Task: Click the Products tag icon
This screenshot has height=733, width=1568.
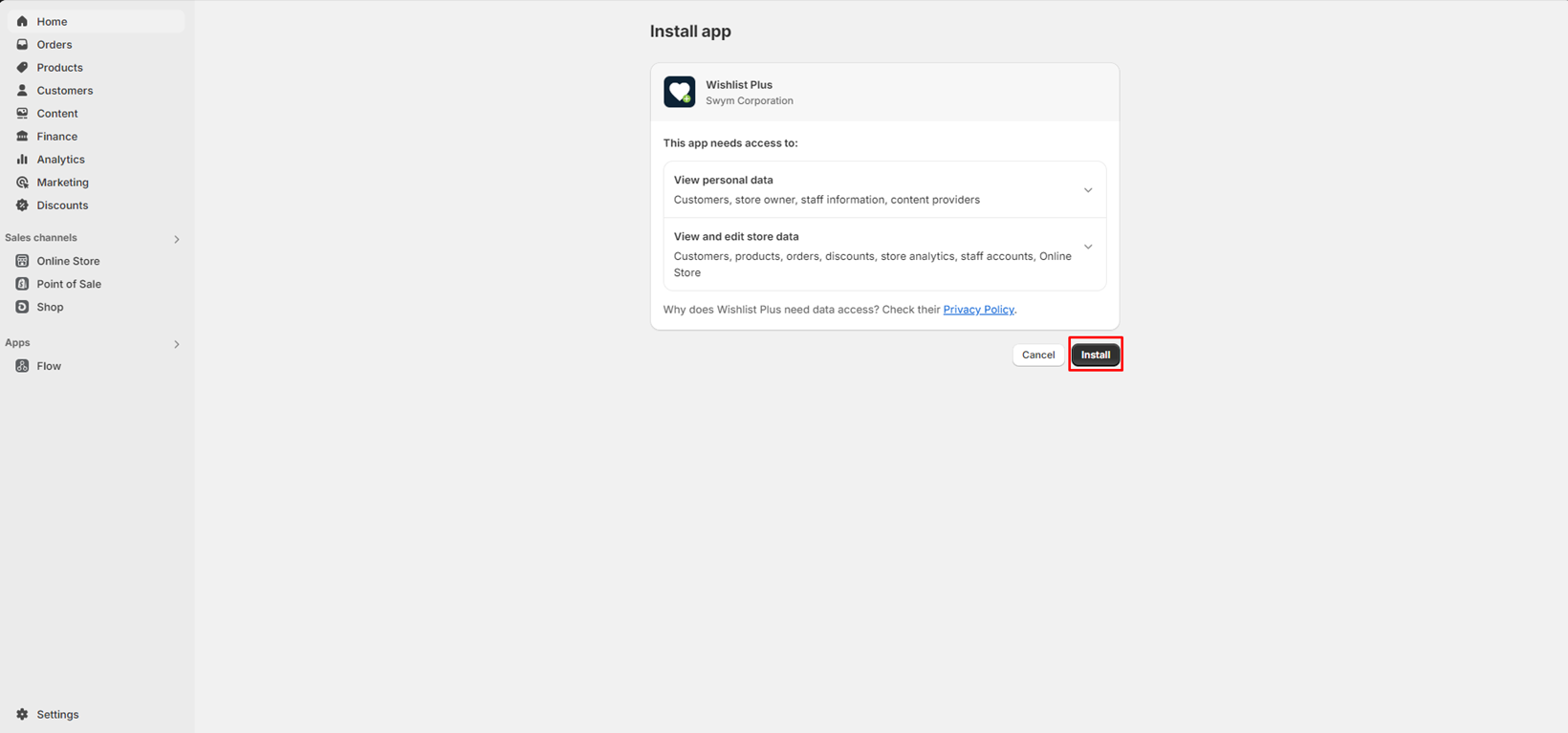Action: pyautogui.click(x=22, y=68)
